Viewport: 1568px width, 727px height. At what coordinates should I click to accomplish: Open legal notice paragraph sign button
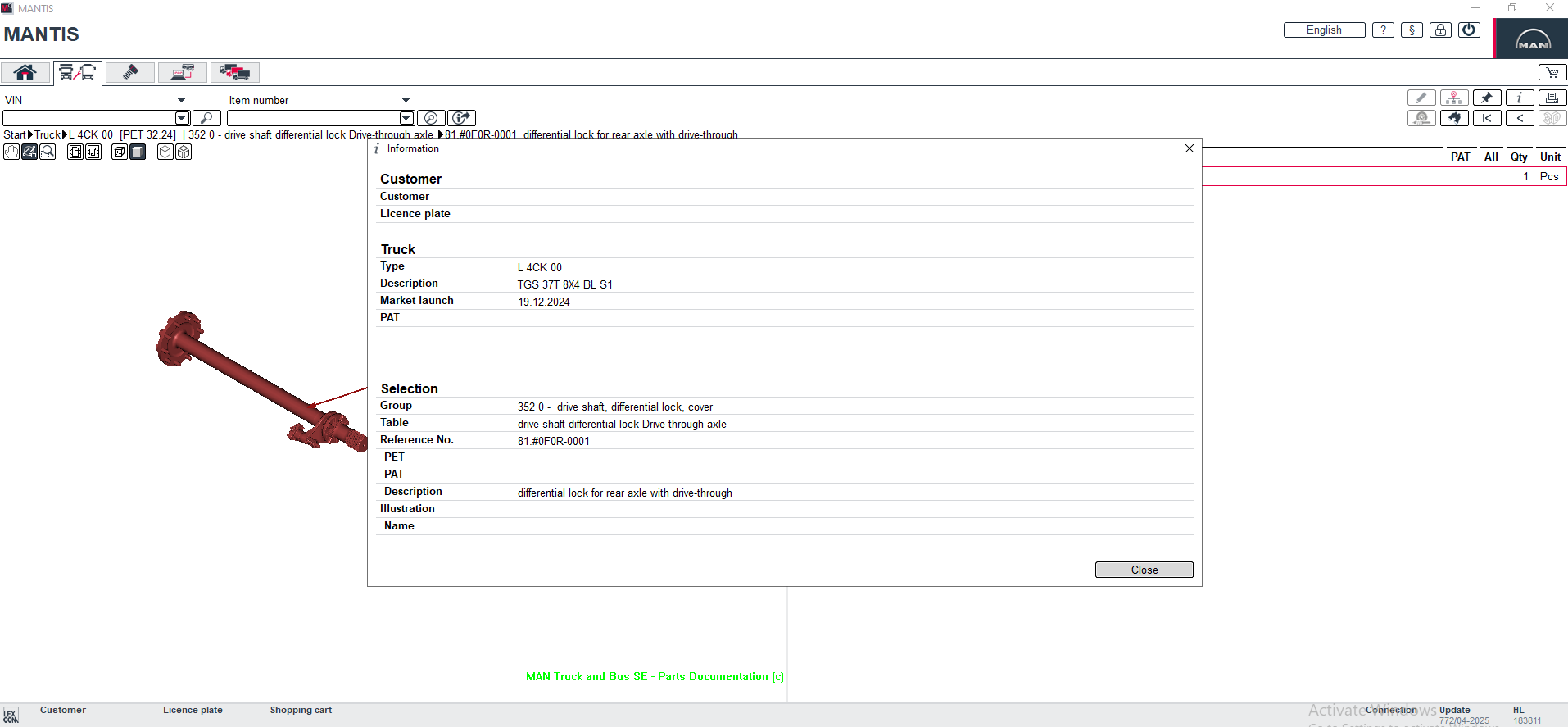pos(1412,30)
